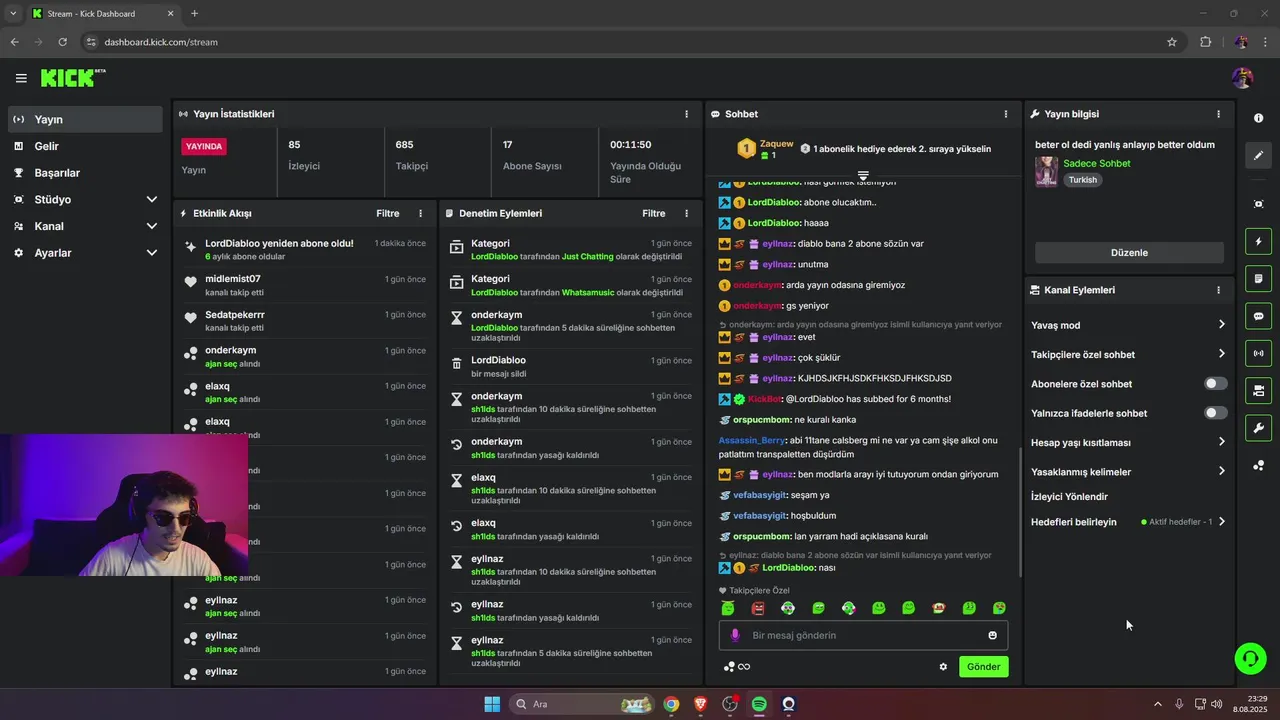The width and height of the screenshot is (1280, 720).
Task: Open Windows Start menu
Action: tap(492, 704)
